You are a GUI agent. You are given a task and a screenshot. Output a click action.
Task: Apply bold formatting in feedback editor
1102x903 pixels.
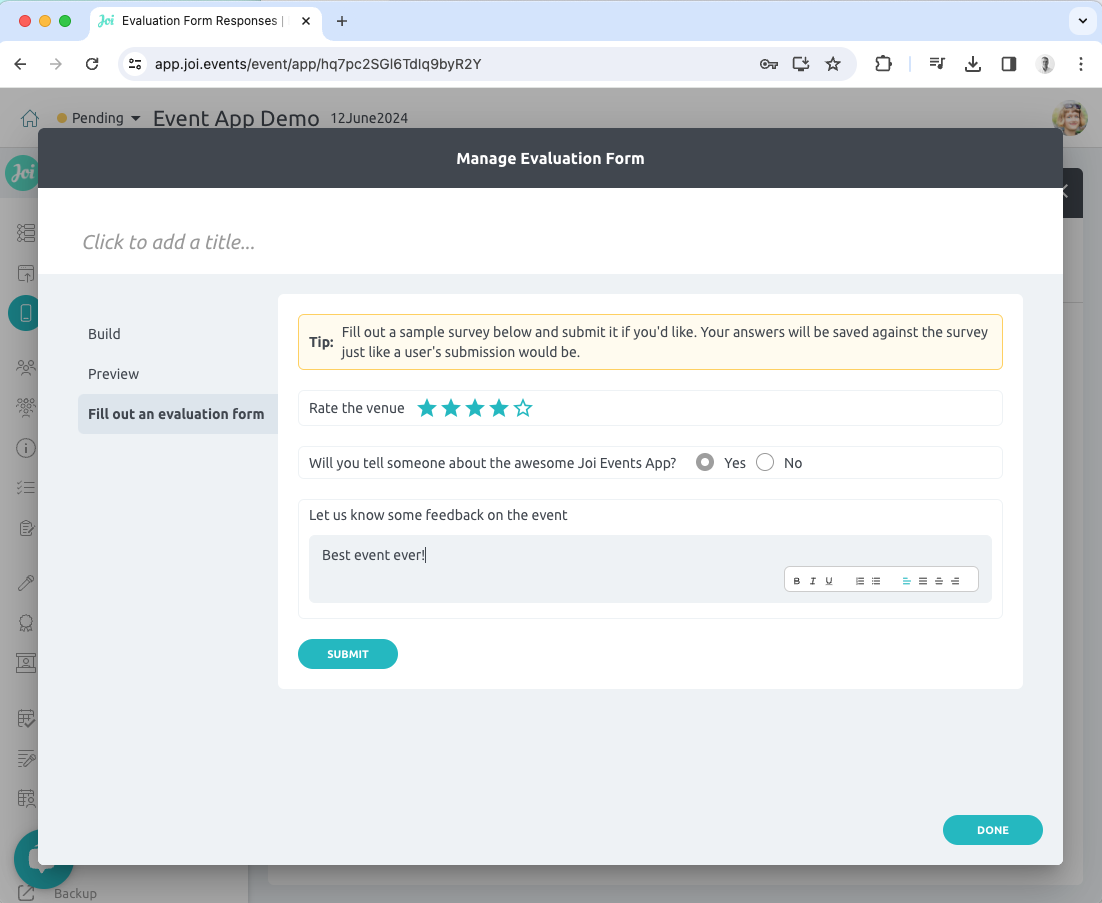tap(796, 580)
